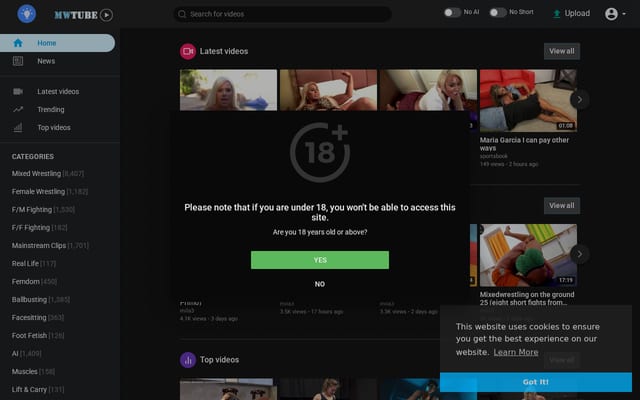Click the View all button below Latest videos
Screen dimensions: 640x400
click(562, 205)
